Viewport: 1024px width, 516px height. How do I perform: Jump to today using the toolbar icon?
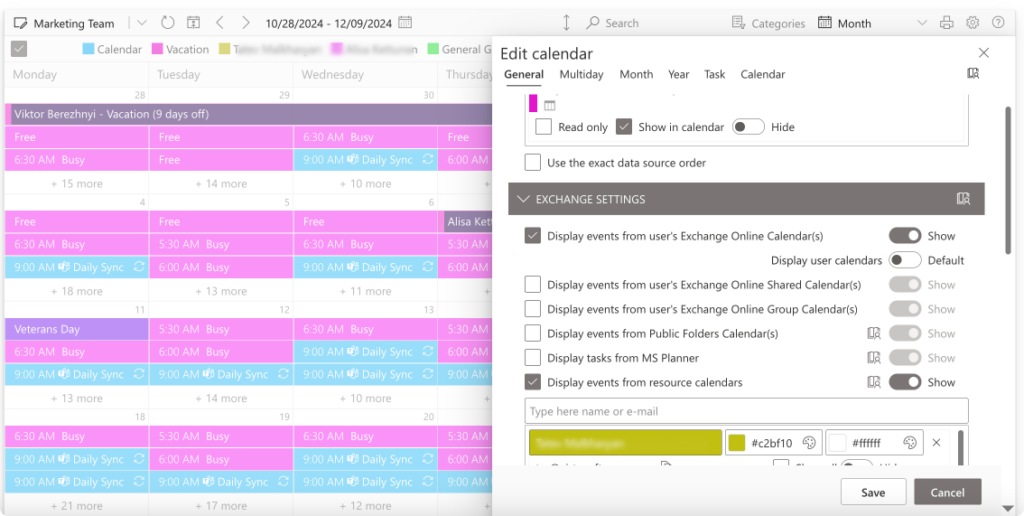[193, 23]
